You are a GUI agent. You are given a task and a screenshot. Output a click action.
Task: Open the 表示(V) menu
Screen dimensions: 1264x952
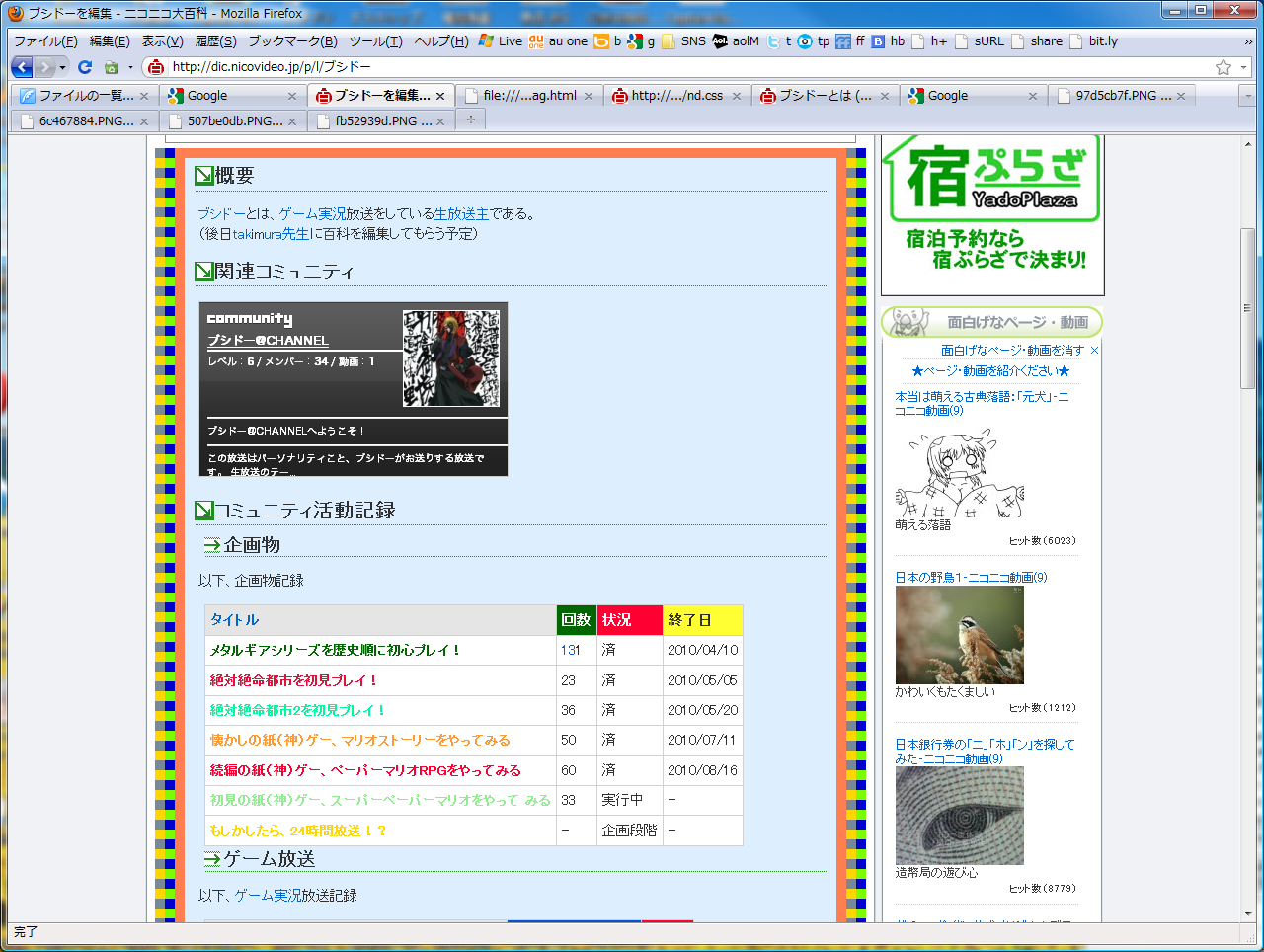[x=162, y=41]
